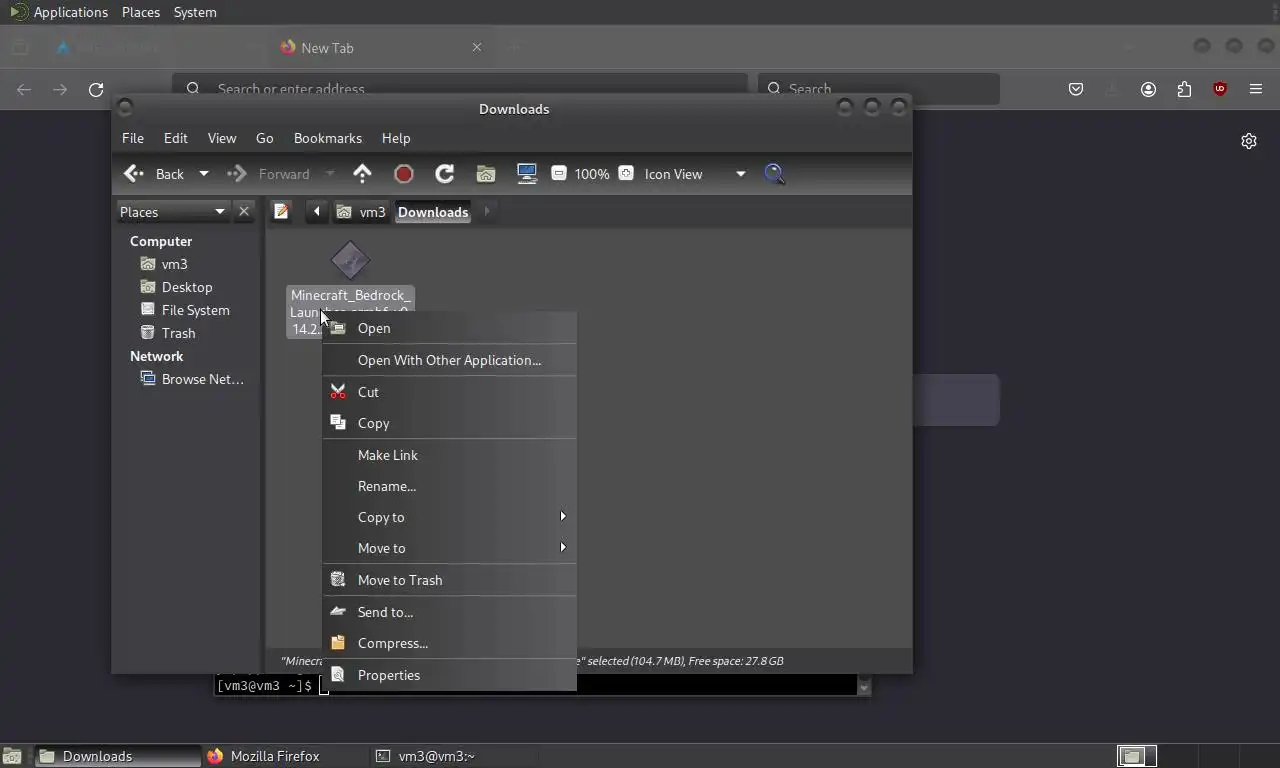Click the vm3 home folder sidebar icon
This screenshot has height=768, width=1280.
coord(148,264)
